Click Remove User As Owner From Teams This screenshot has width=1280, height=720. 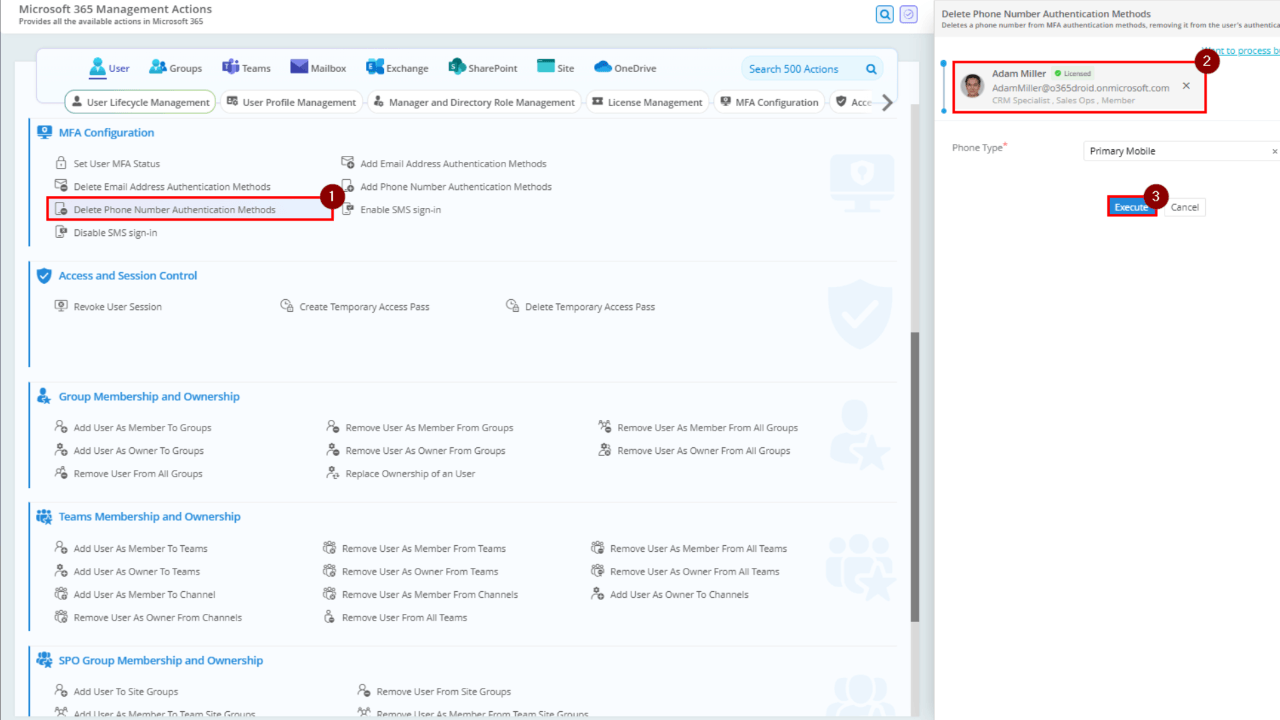411,572
